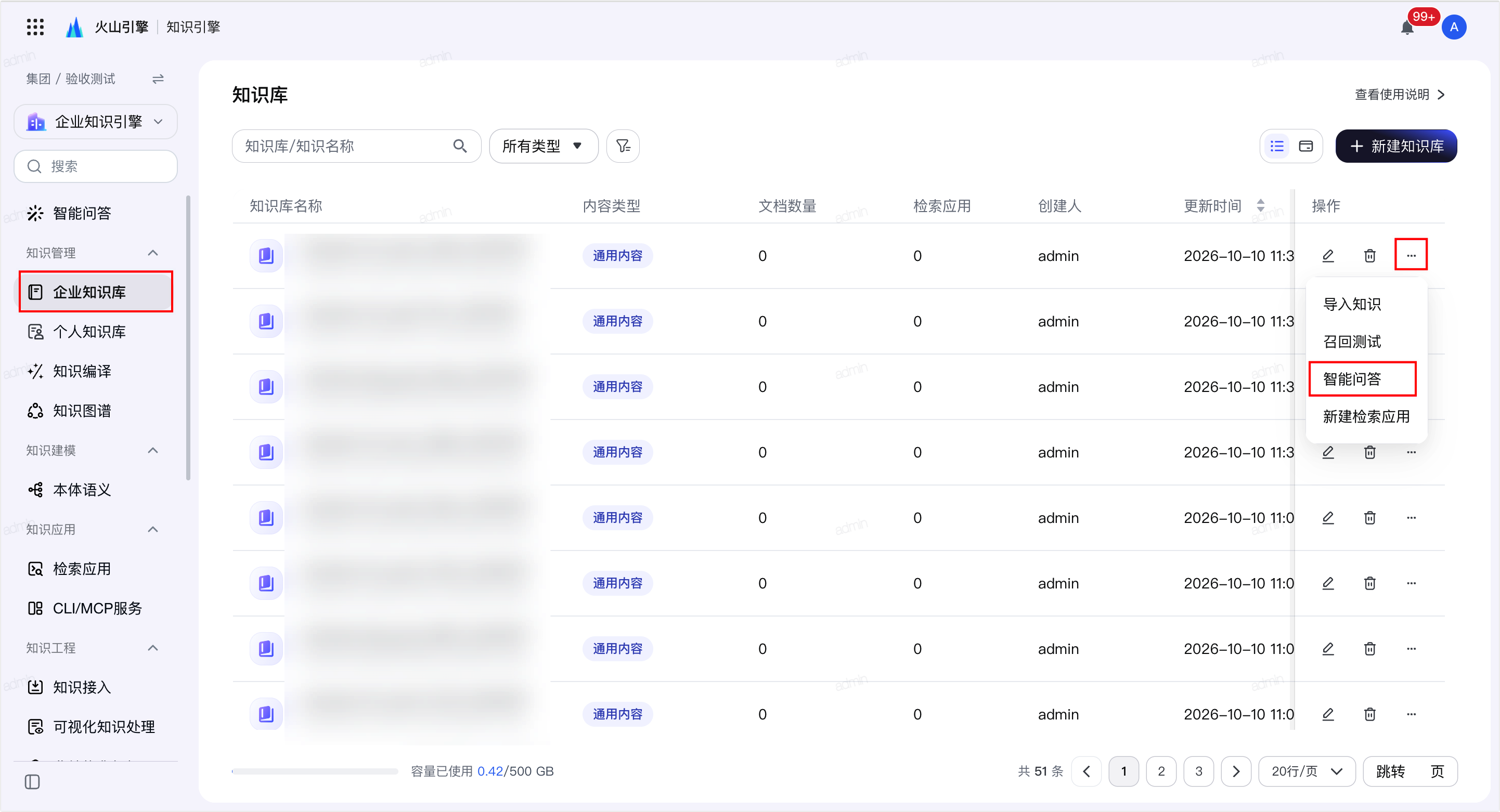Collapse the 知识应用 section
The image size is (1500, 812).
(152, 529)
